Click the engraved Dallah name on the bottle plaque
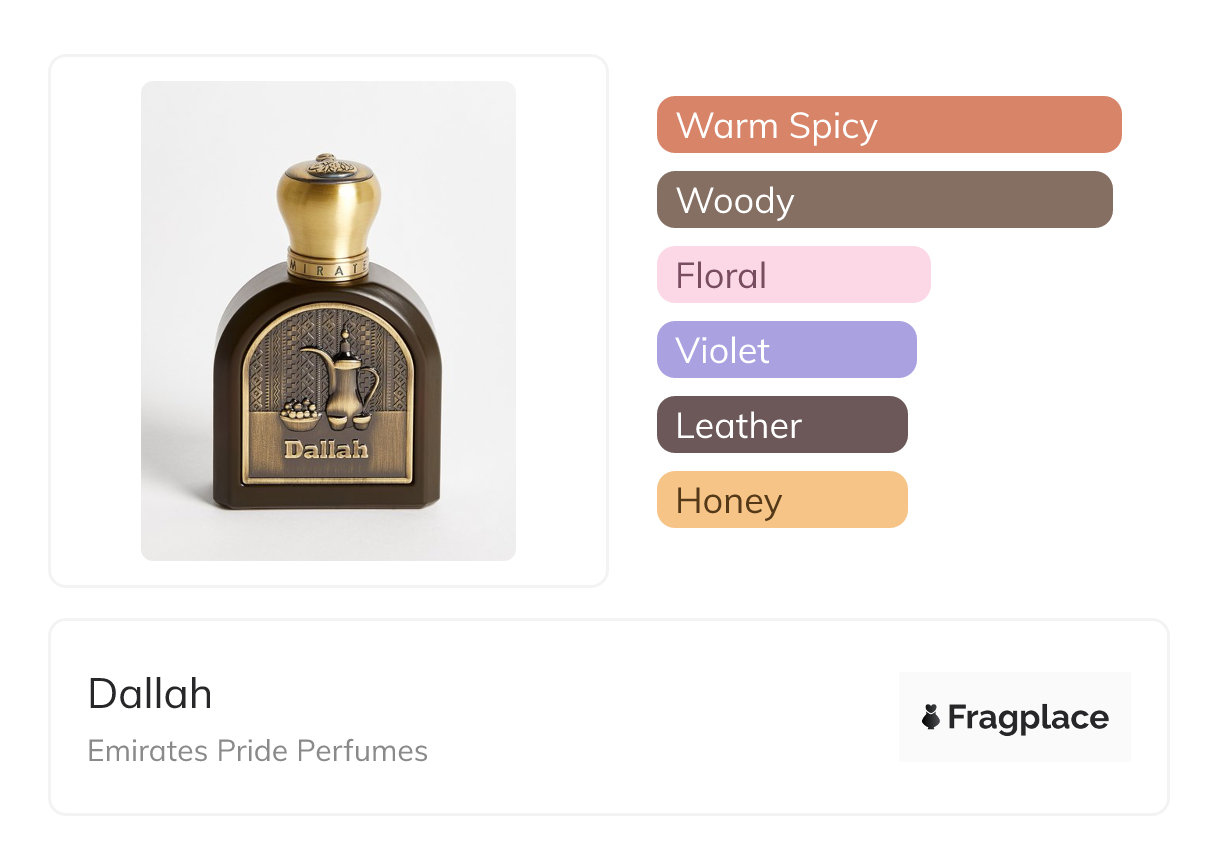Viewport: 1218px width, 864px height. (x=326, y=450)
